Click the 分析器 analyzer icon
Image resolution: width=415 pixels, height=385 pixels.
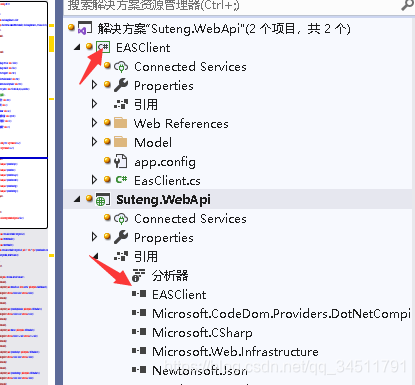click(x=138, y=276)
